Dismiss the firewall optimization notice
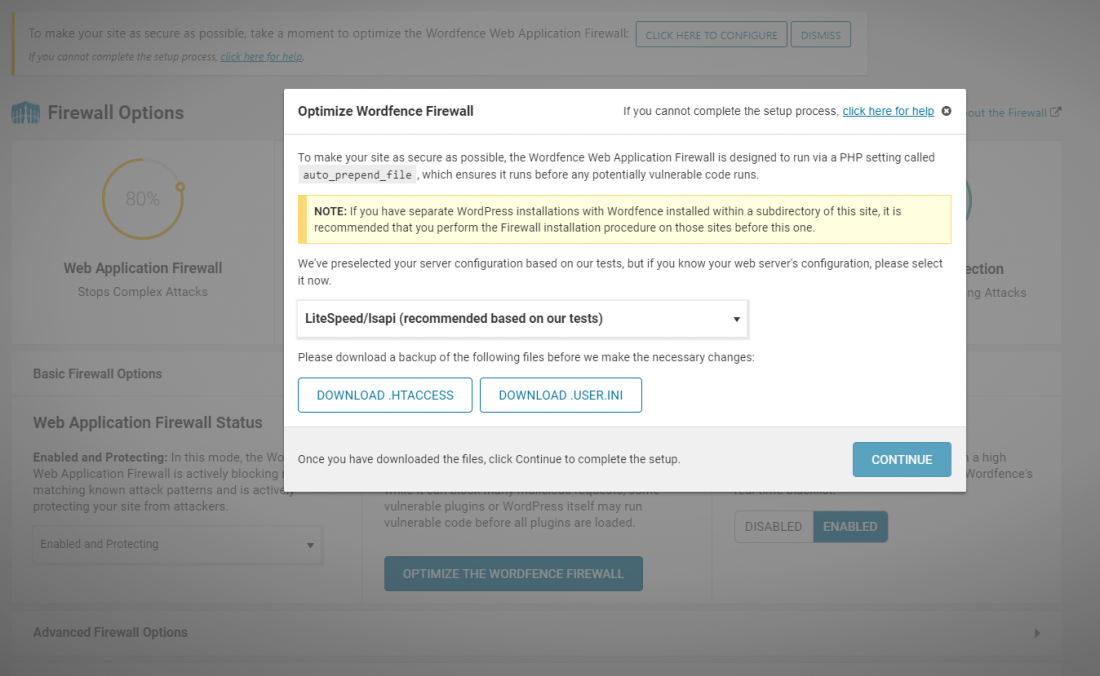Image resolution: width=1100 pixels, height=676 pixels. [821, 34]
